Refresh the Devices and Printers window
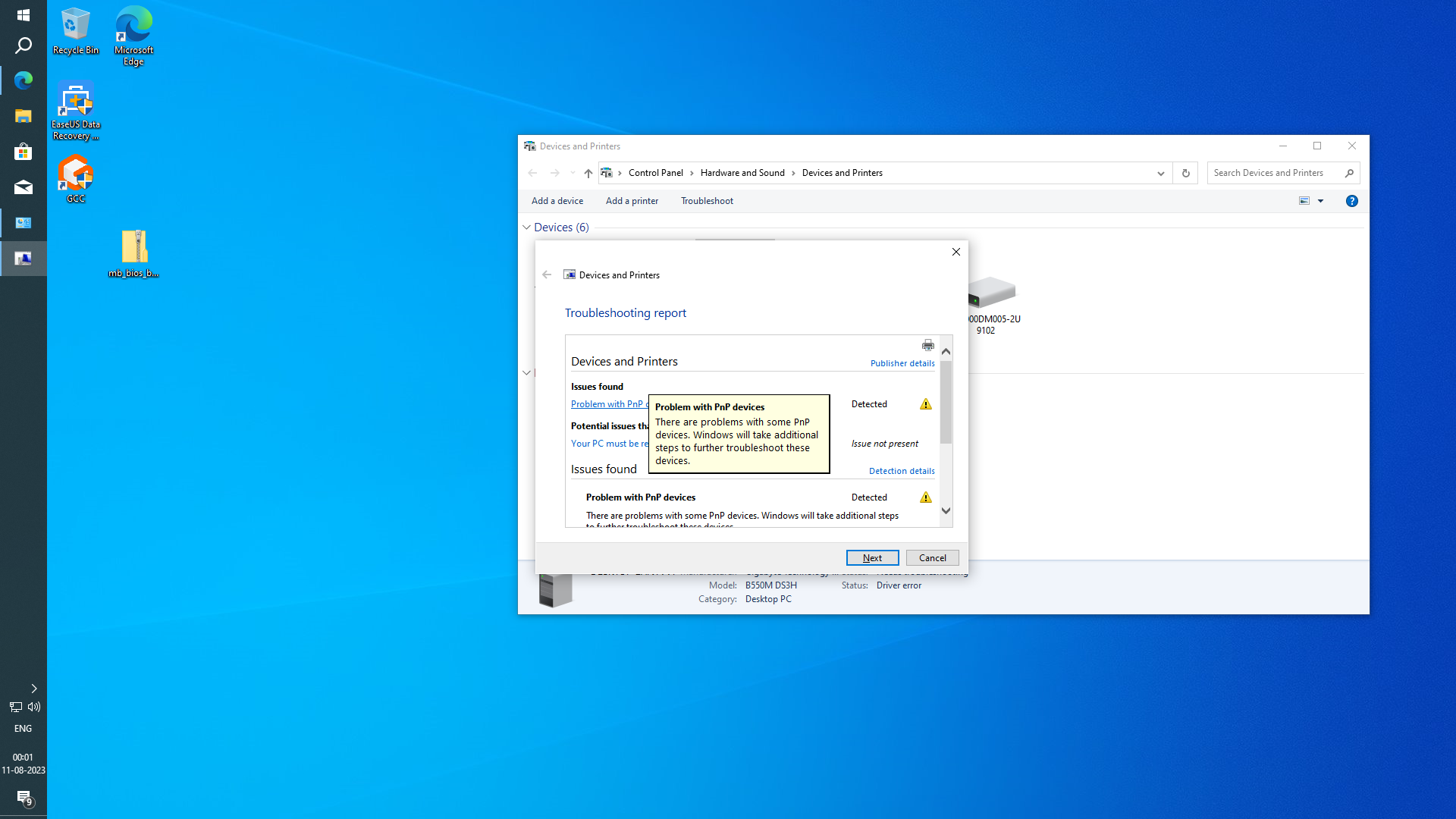 click(x=1185, y=173)
